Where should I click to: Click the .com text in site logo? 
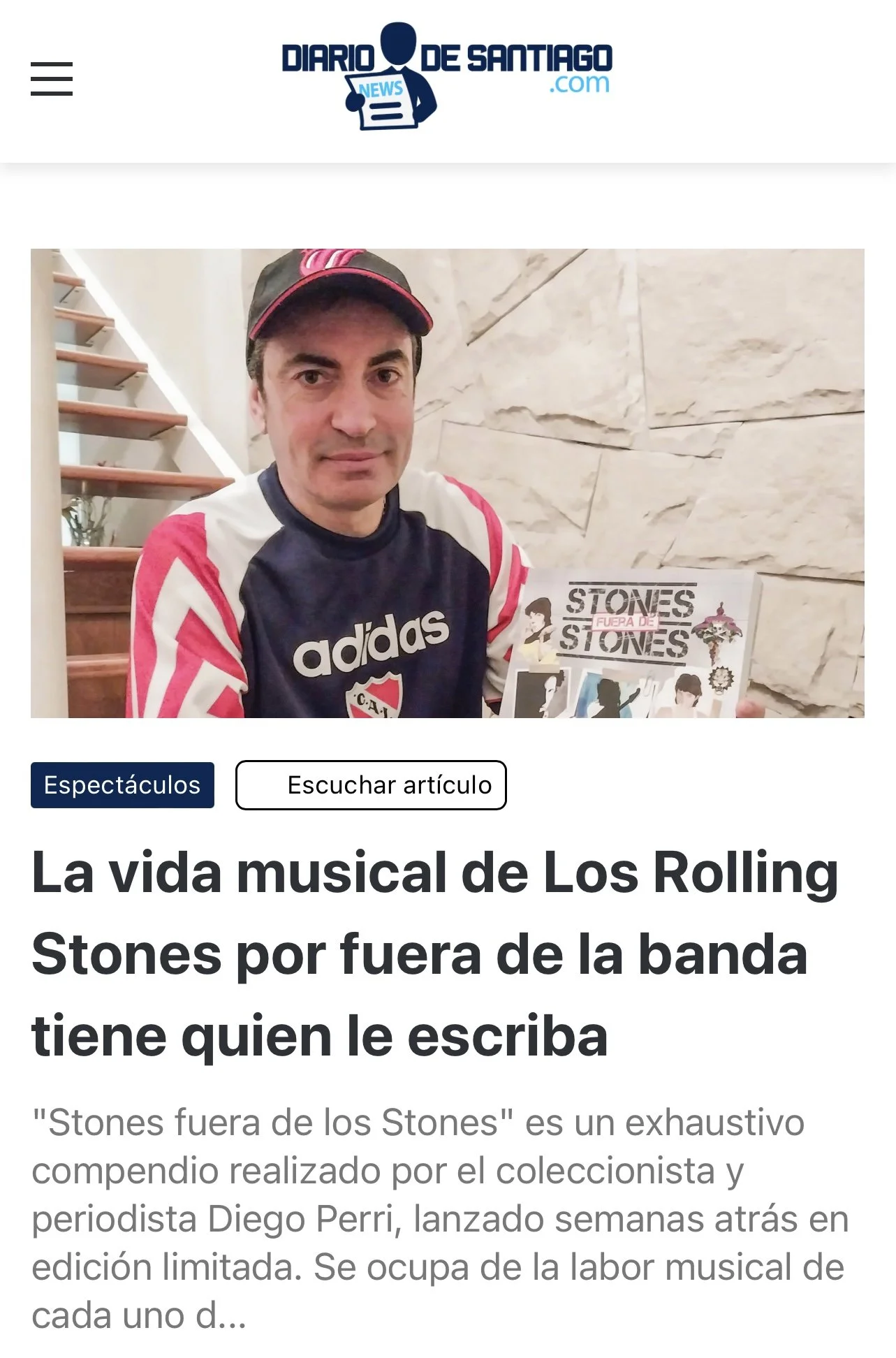click(579, 85)
